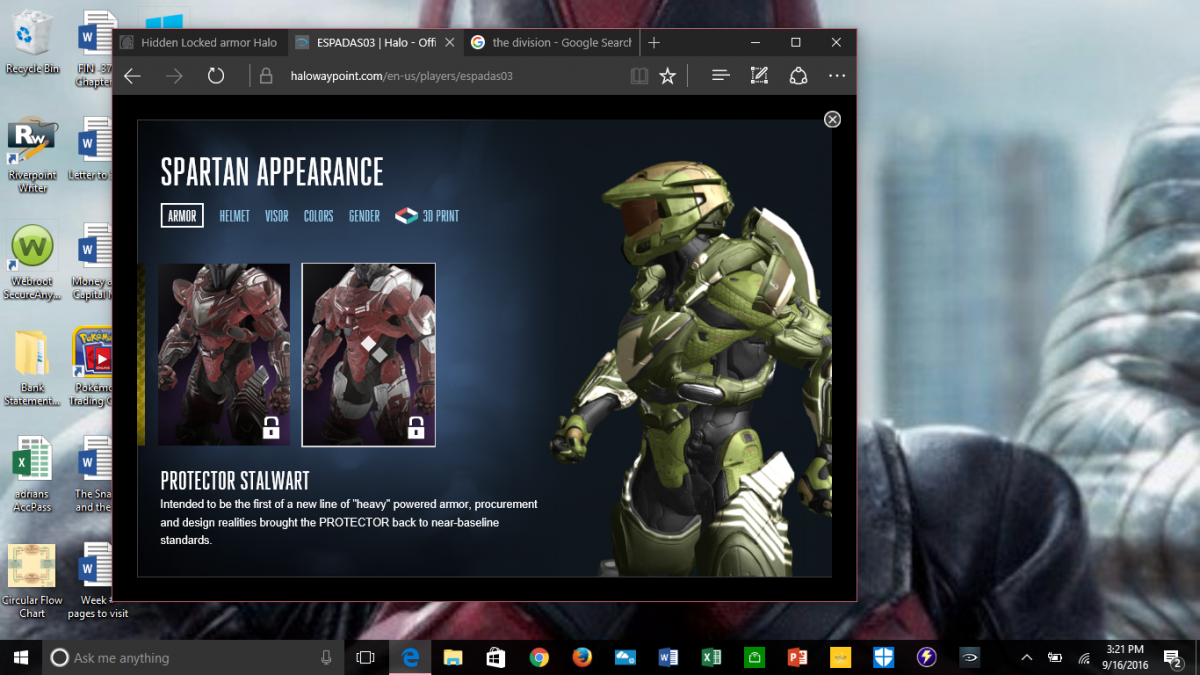Viewport: 1200px width, 675px height.
Task: Open the Make a Web Note tool
Action: pos(759,76)
